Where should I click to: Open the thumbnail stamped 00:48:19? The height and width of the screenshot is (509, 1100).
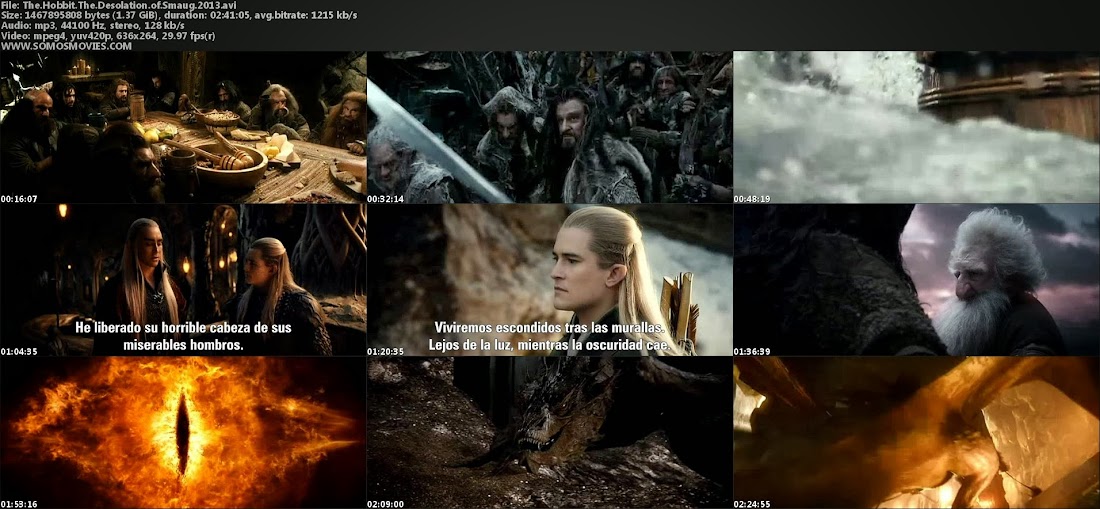pos(916,127)
